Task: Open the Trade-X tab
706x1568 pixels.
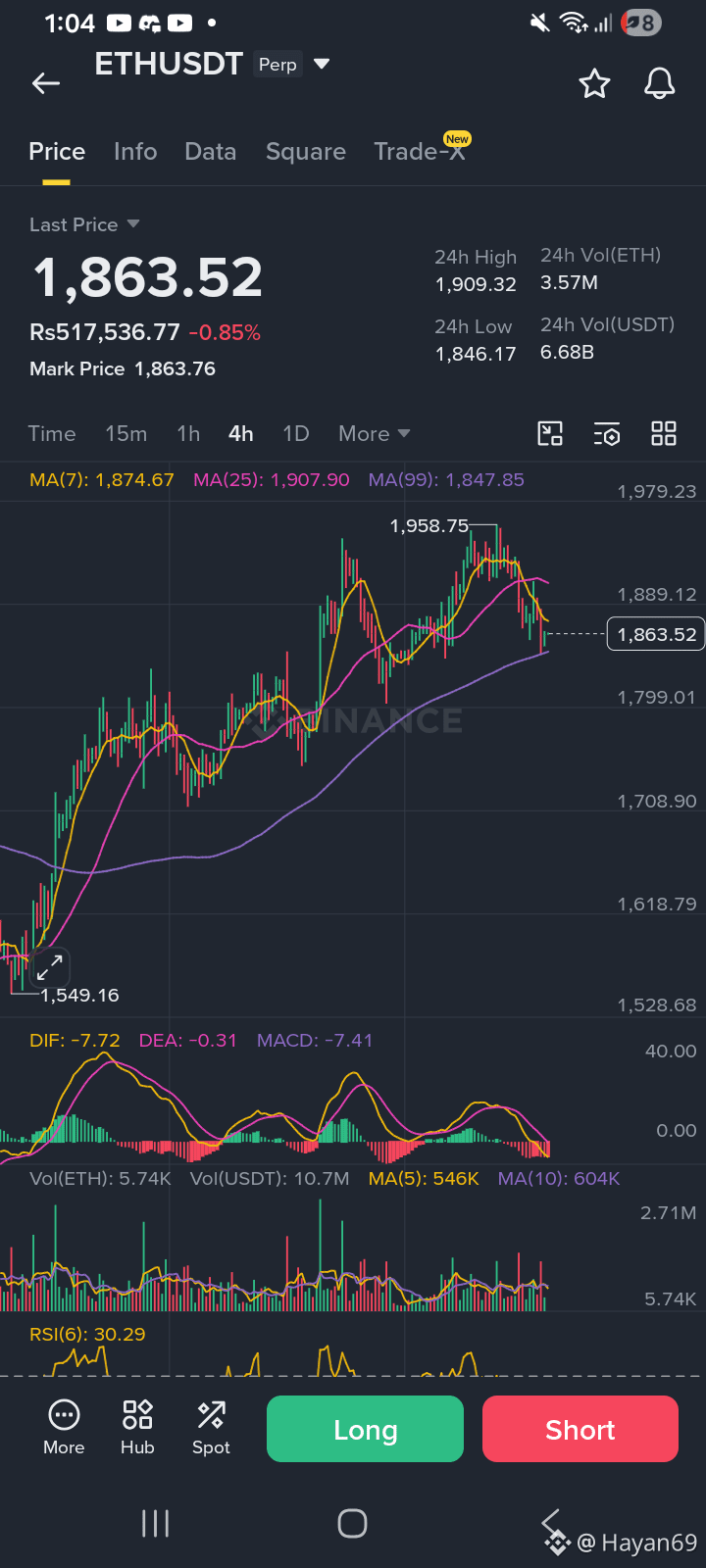Action: (421, 150)
